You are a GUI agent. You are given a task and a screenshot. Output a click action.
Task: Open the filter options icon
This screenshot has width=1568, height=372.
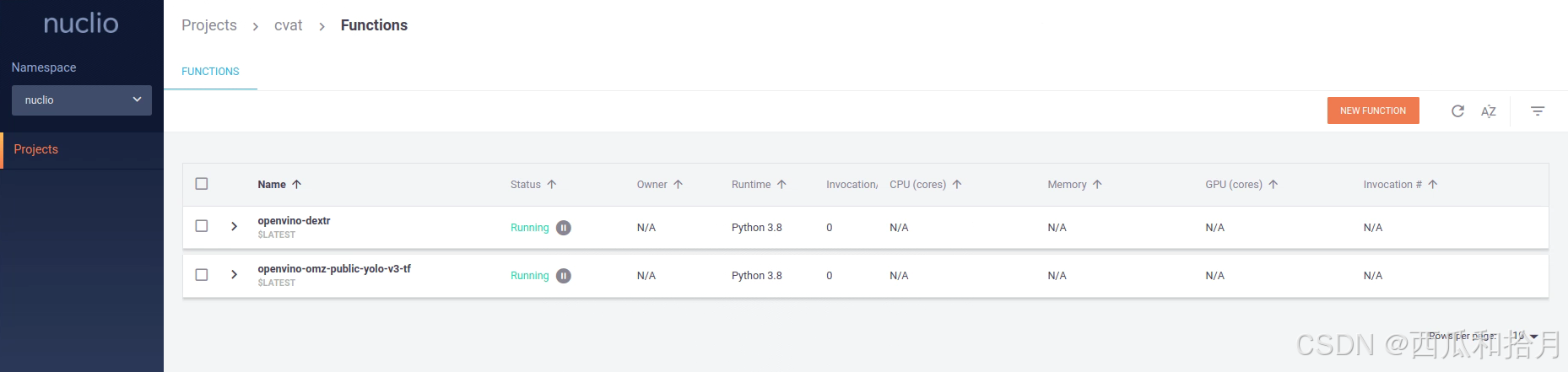[x=1538, y=111]
